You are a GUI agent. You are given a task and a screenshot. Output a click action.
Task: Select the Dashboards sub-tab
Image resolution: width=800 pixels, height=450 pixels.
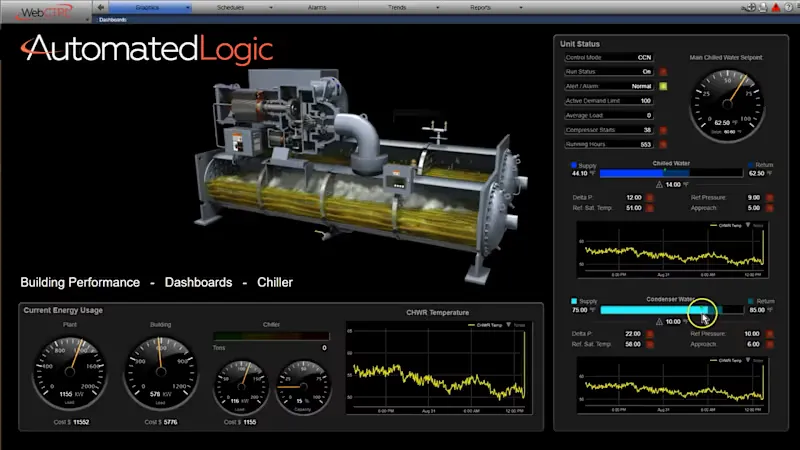pyautogui.click(x=112, y=20)
